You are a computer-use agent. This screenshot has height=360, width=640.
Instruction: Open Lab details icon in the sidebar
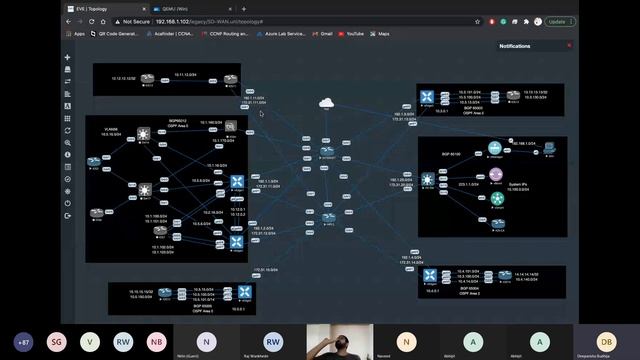[x=67, y=167]
